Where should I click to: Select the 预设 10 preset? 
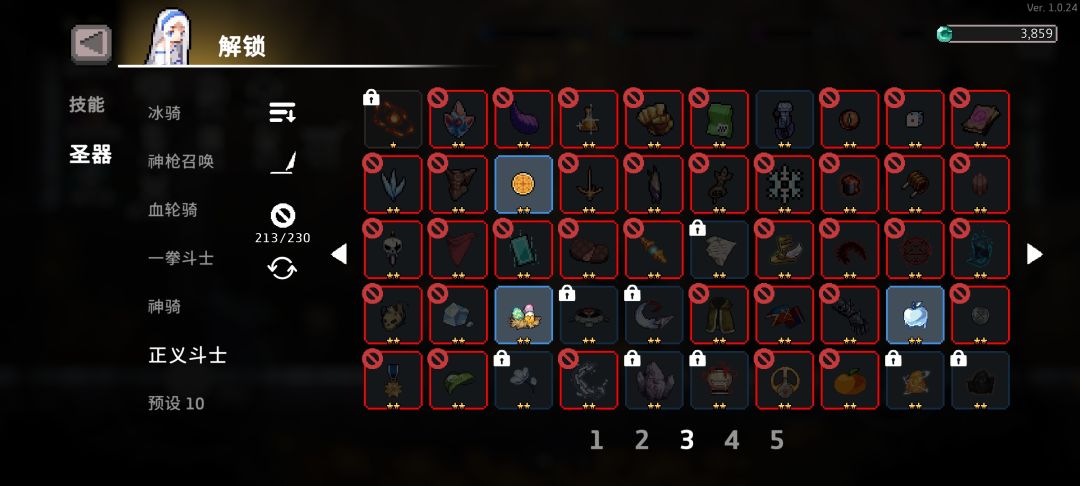pyautogui.click(x=176, y=403)
